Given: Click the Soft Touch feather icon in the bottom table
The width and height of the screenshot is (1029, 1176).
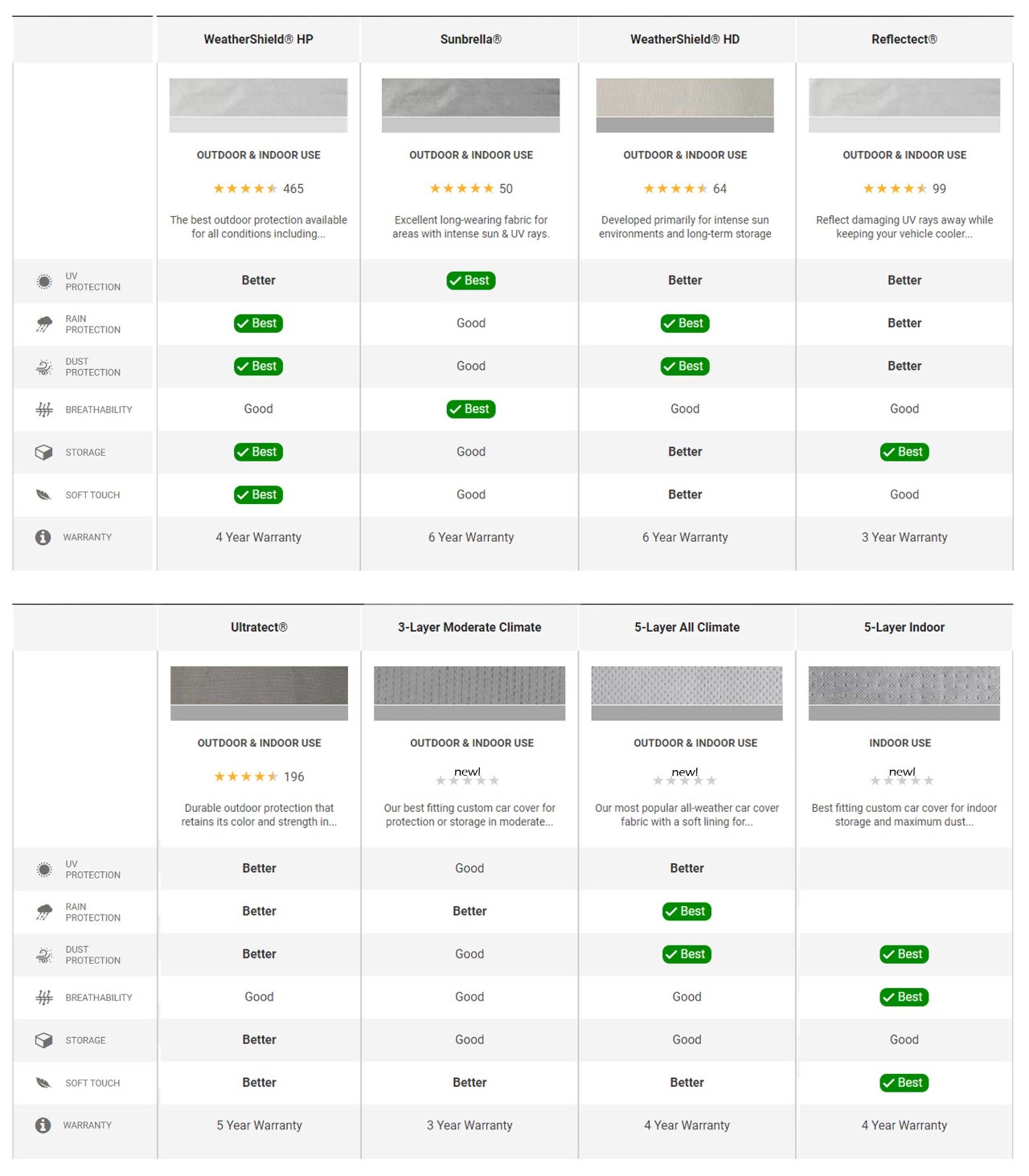Looking at the screenshot, I should (44, 1083).
